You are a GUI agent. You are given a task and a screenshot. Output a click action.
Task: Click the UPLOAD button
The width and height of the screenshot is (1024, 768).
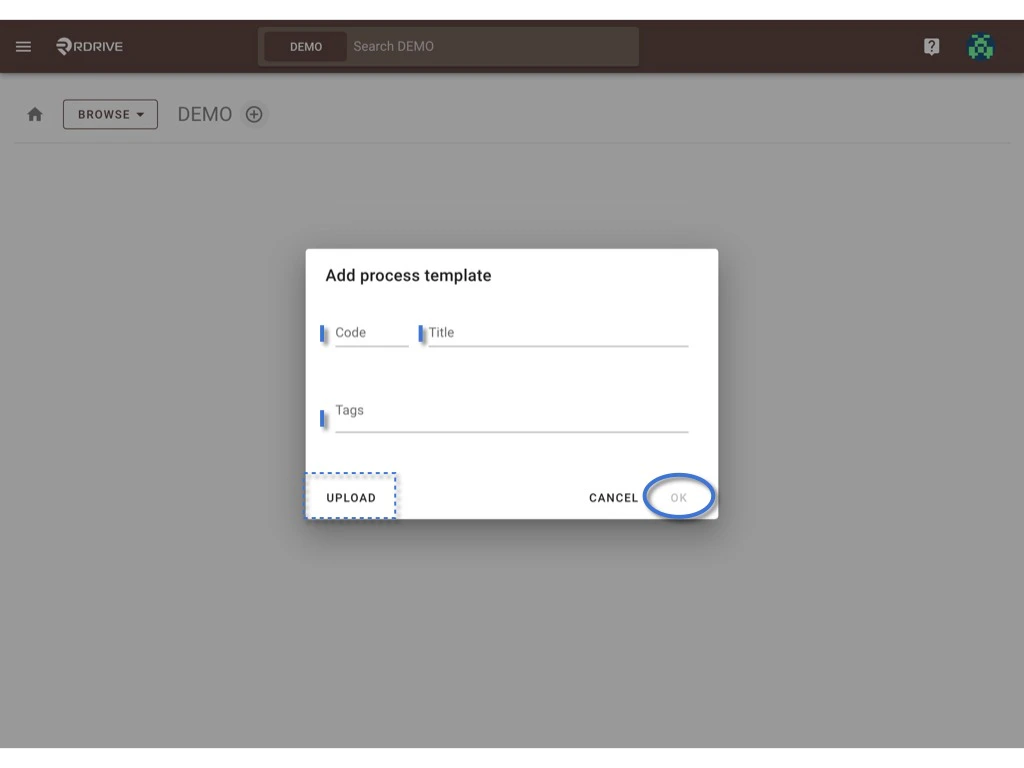(x=351, y=497)
